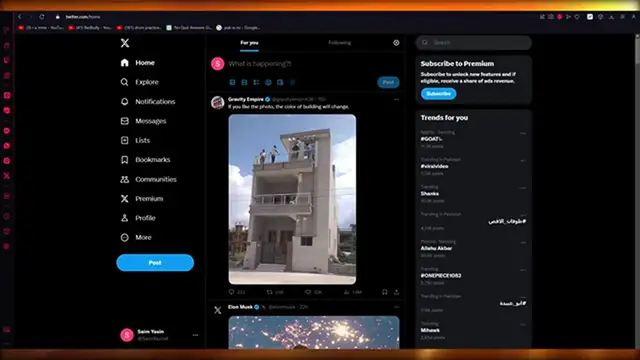Open Premium in the sidebar
Screen dimensions: 640x360
[142, 199]
